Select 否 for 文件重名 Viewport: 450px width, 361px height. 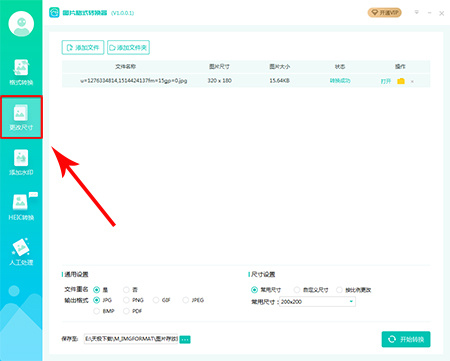(126, 289)
